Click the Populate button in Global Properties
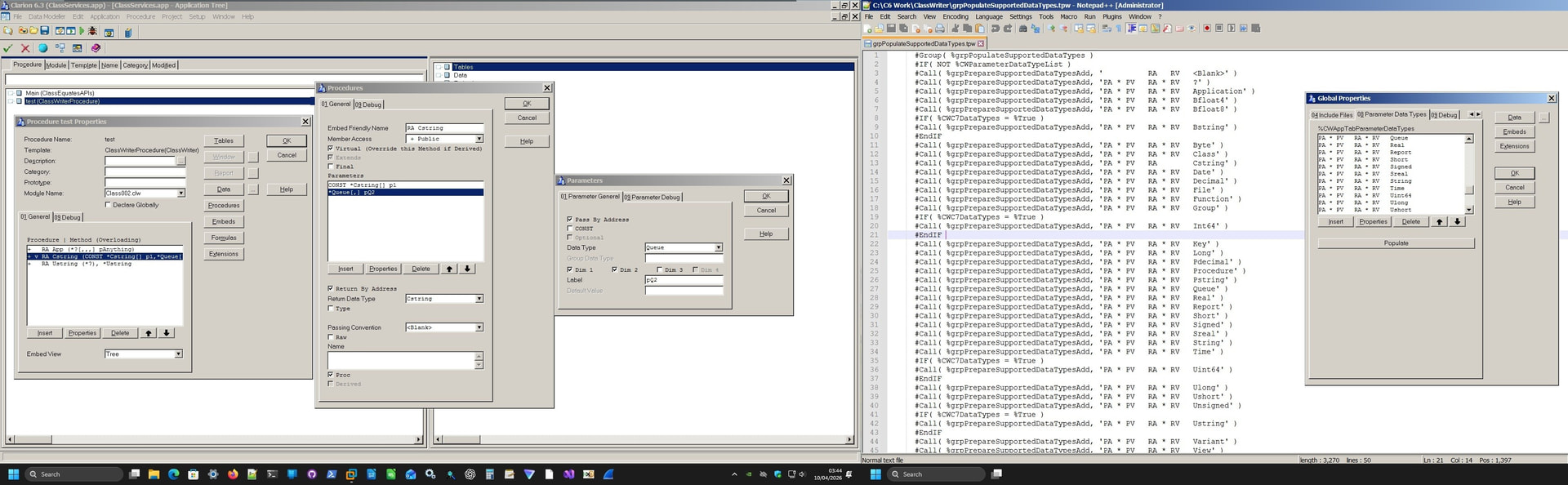Screen dimensions: 1568x485 (1396, 243)
